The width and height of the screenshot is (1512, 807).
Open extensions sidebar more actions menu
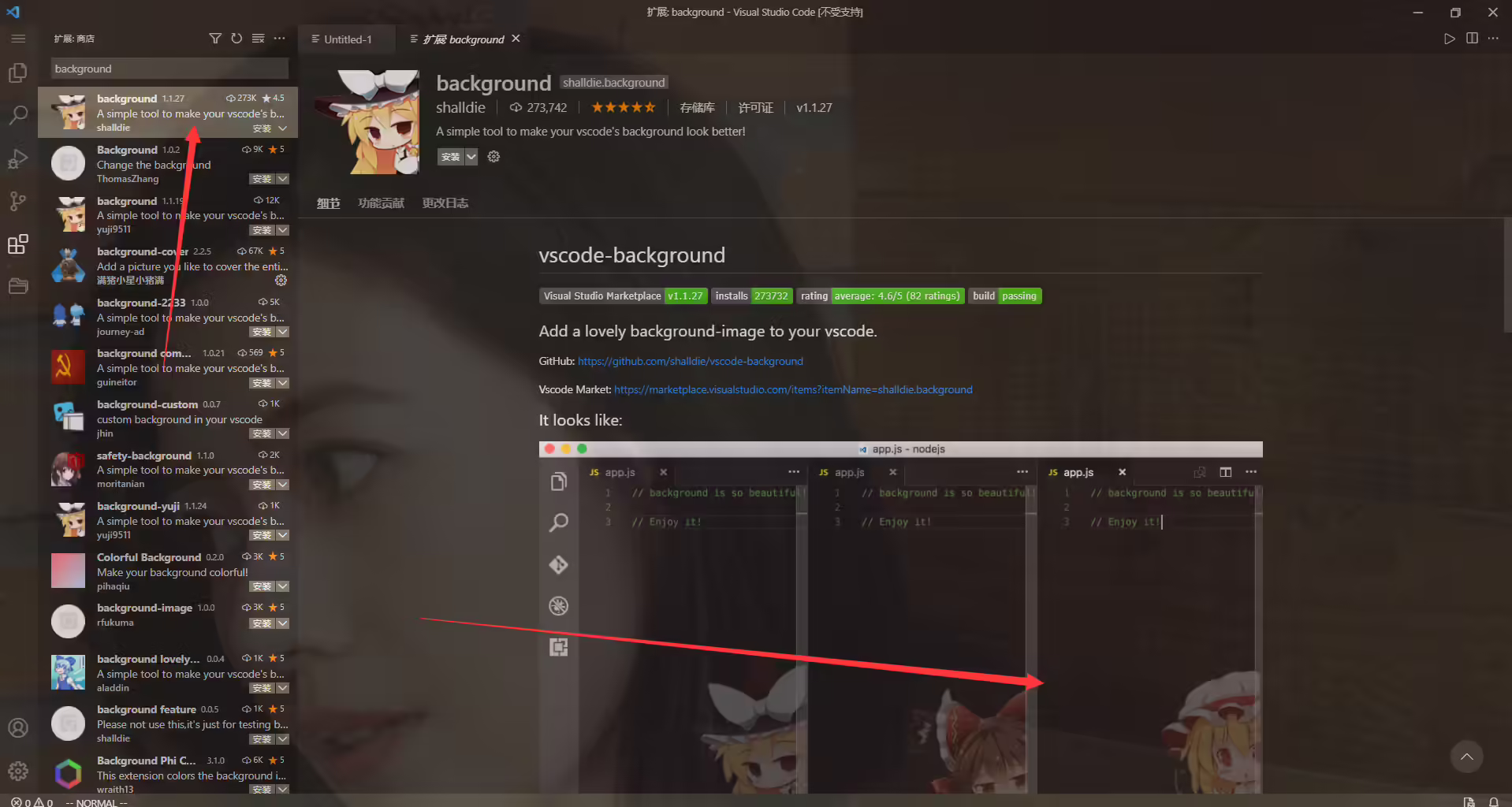(280, 39)
